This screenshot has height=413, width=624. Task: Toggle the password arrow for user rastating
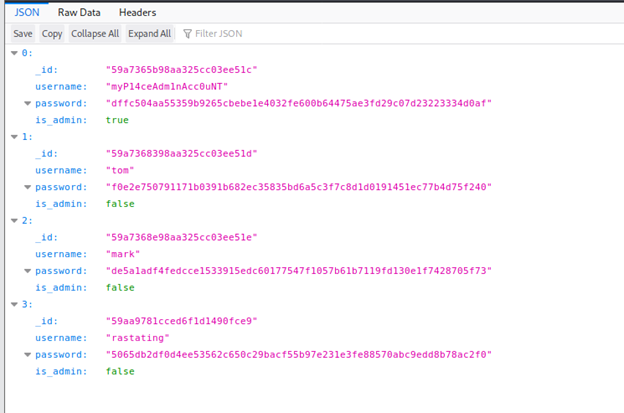[x=28, y=355]
